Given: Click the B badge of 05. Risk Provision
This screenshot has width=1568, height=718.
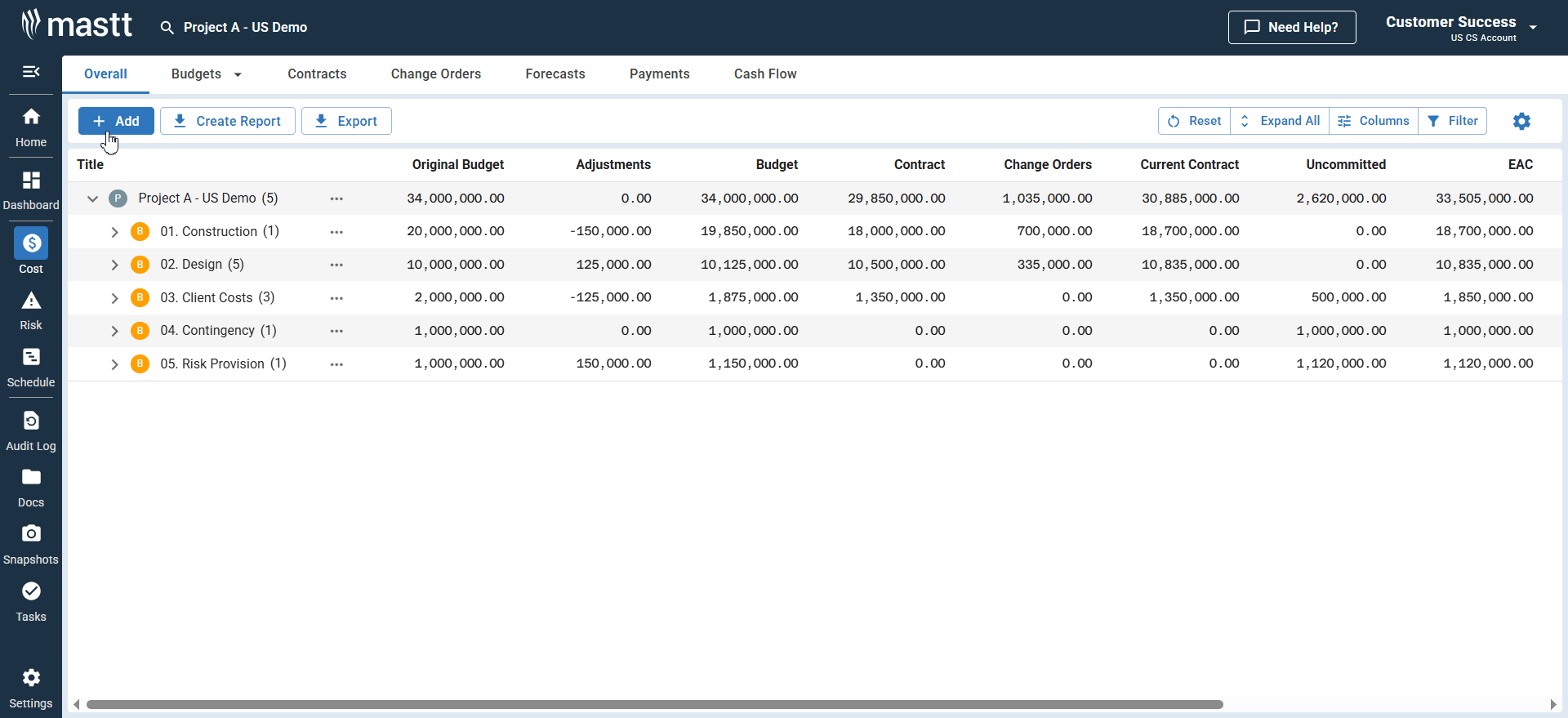Looking at the screenshot, I should coord(140,363).
